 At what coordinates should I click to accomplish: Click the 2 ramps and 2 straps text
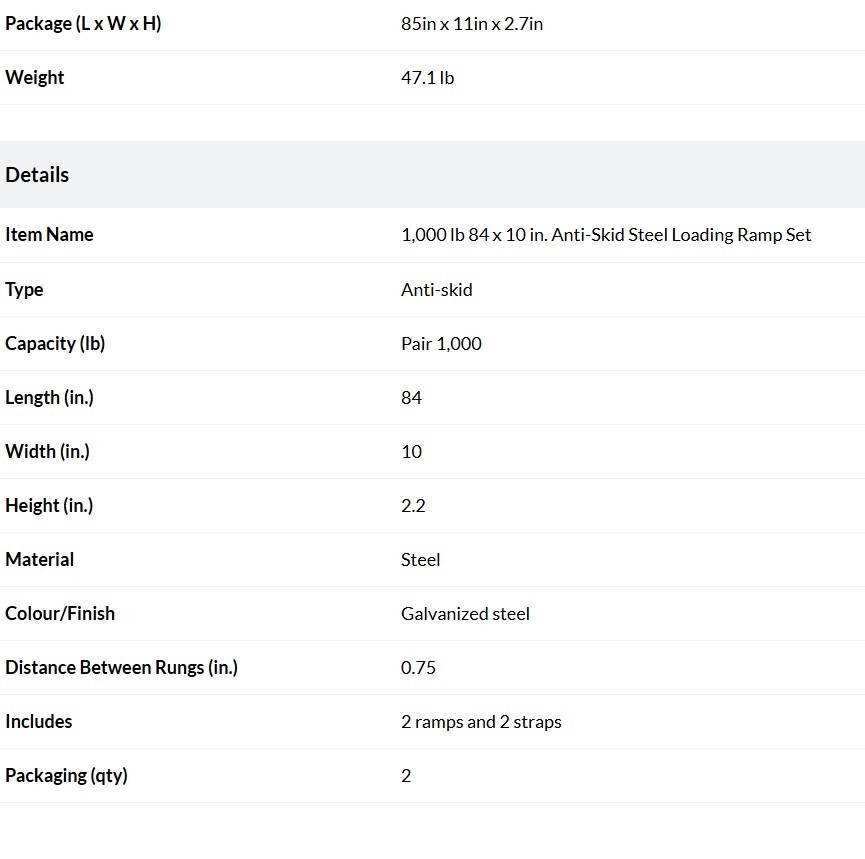[482, 722]
